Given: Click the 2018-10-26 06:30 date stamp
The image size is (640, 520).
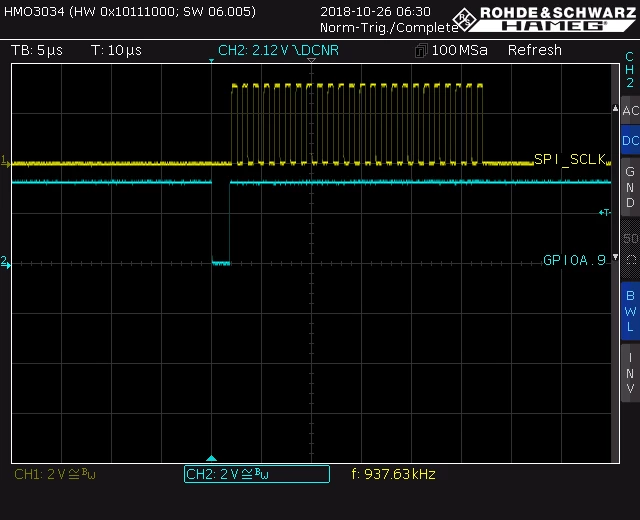Looking at the screenshot, I should [x=375, y=11].
